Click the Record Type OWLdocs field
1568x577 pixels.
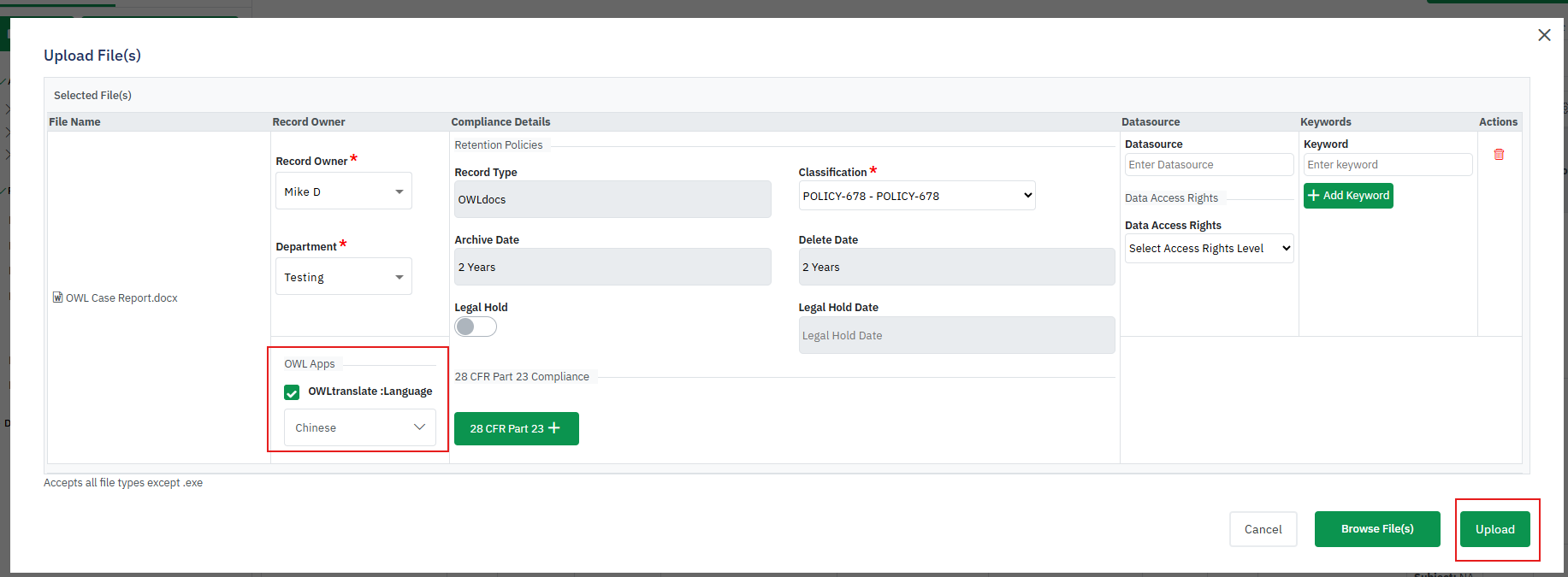[x=612, y=199]
